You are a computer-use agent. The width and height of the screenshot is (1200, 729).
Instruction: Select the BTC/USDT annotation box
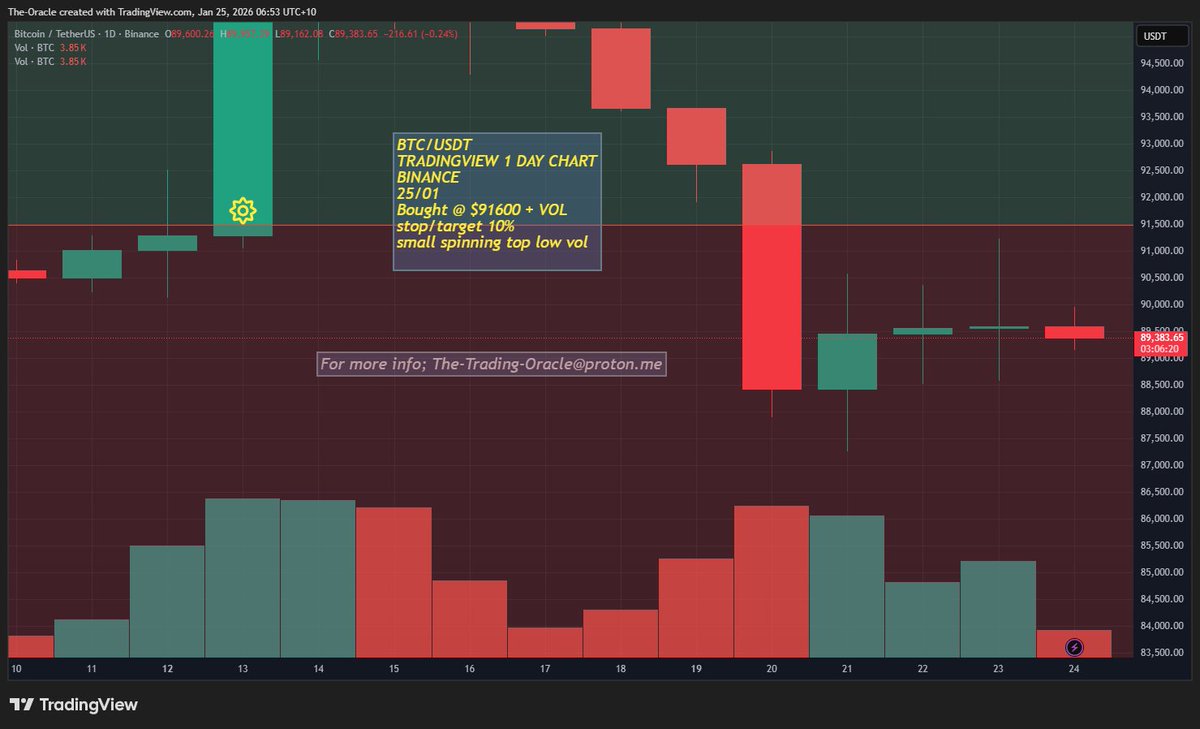[x=495, y=199]
